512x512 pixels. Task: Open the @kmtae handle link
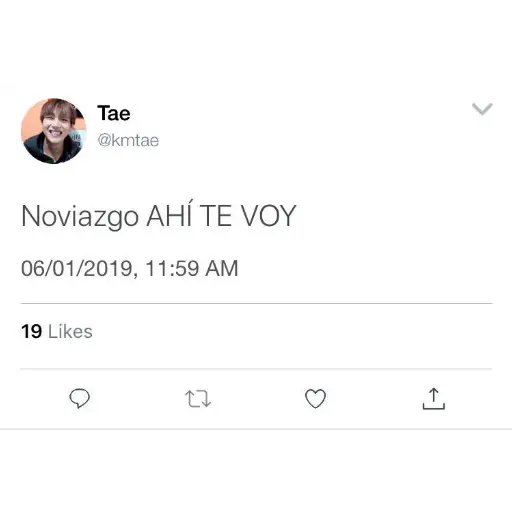coord(128,140)
